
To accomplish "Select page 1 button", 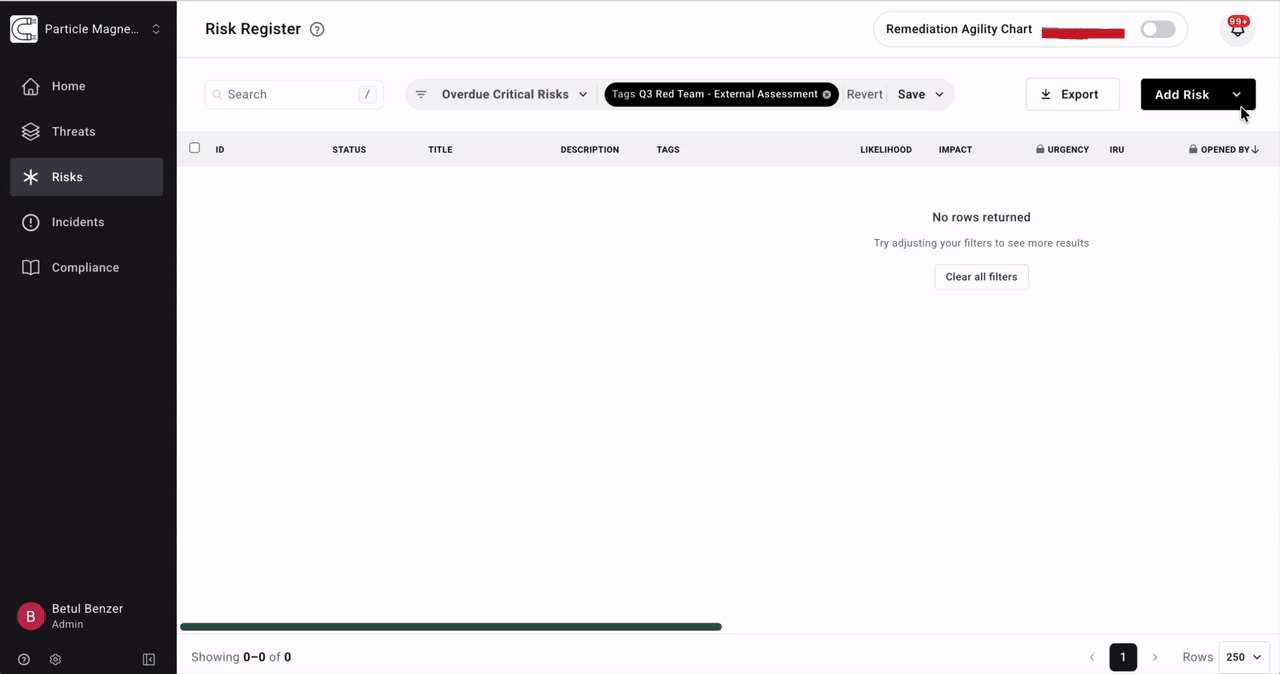I will (1123, 657).
